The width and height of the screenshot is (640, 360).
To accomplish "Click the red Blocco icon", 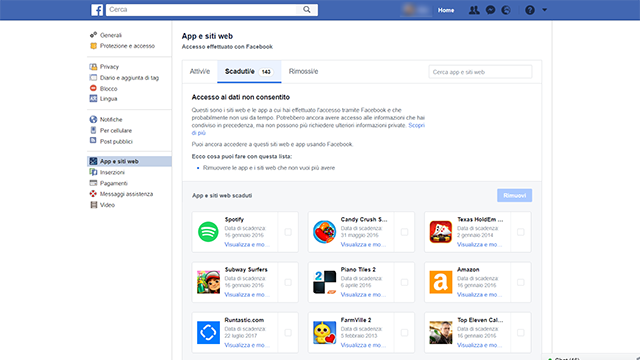I will (x=93, y=88).
